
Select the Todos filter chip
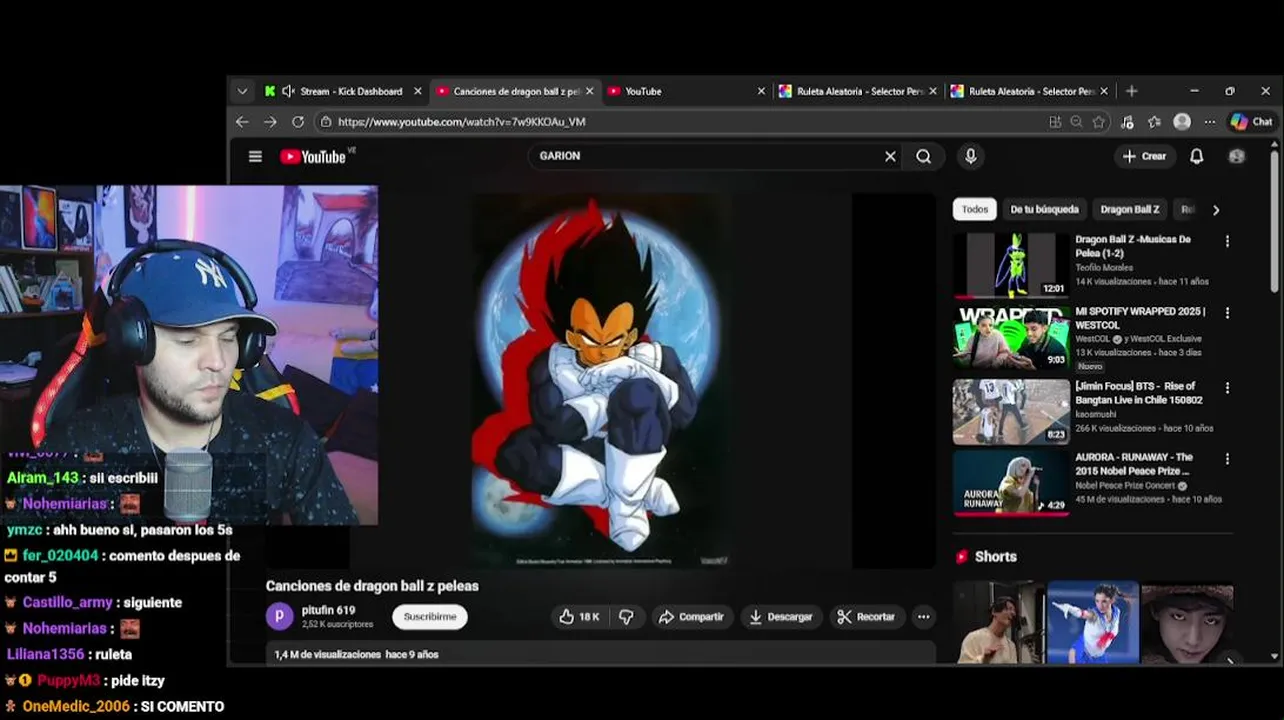pyautogui.click(x=975, y=209)
